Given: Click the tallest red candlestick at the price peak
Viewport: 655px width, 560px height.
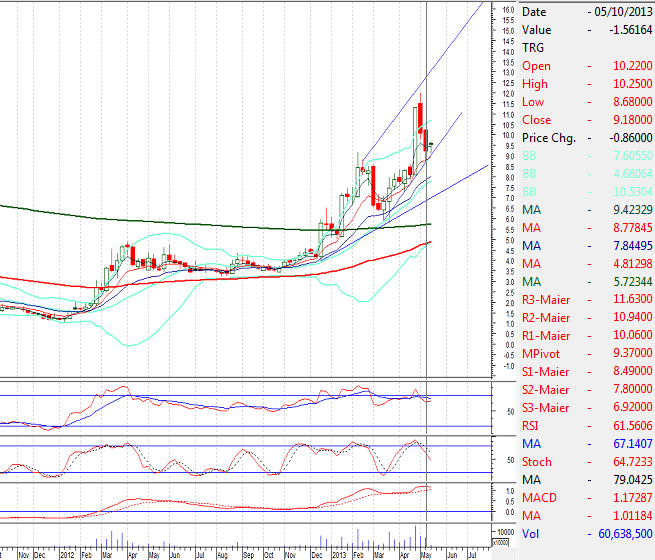Looking at the screenshot, I should coord(420,117).
